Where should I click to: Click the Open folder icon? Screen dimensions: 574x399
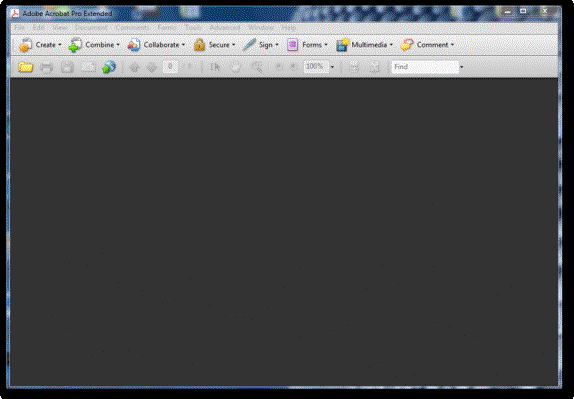(26, 67)
